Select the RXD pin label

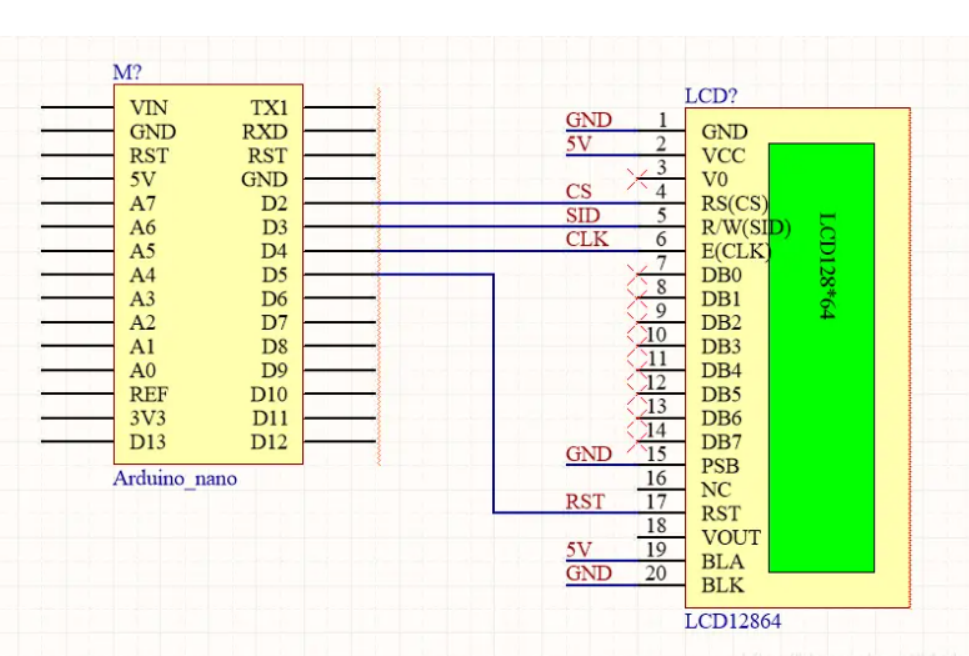click(264, 132)
